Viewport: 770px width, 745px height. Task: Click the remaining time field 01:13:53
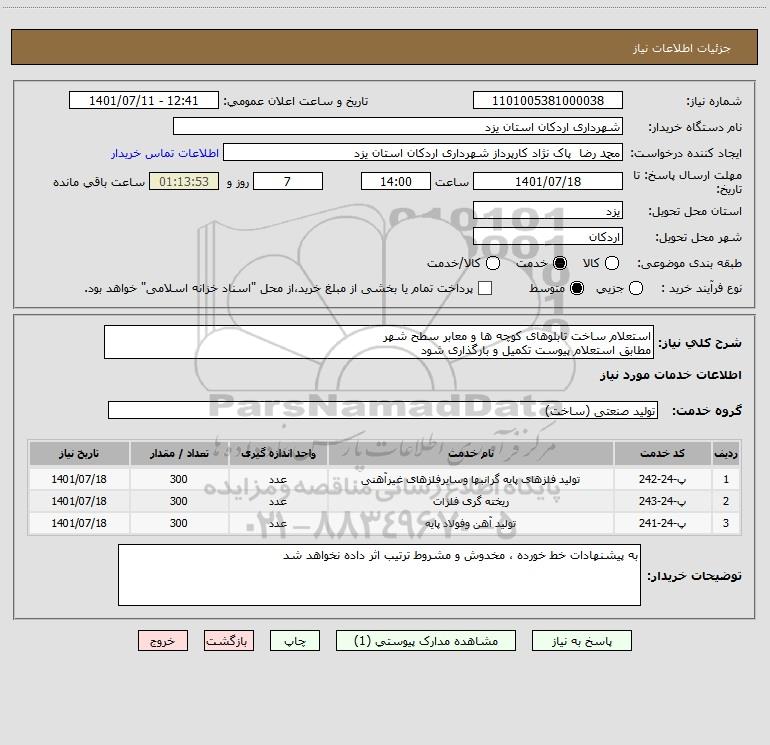[184, 181]
